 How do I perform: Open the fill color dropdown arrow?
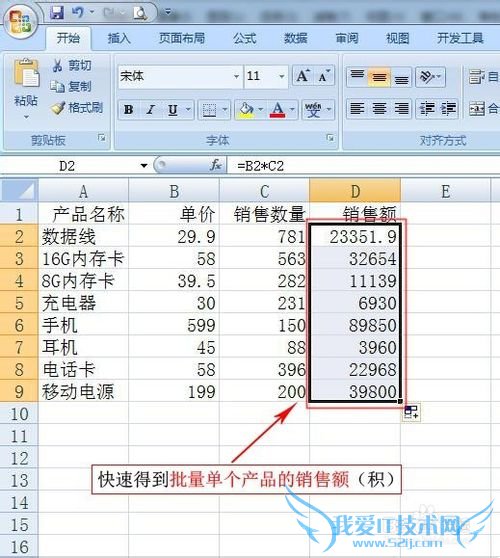[260, 109]
